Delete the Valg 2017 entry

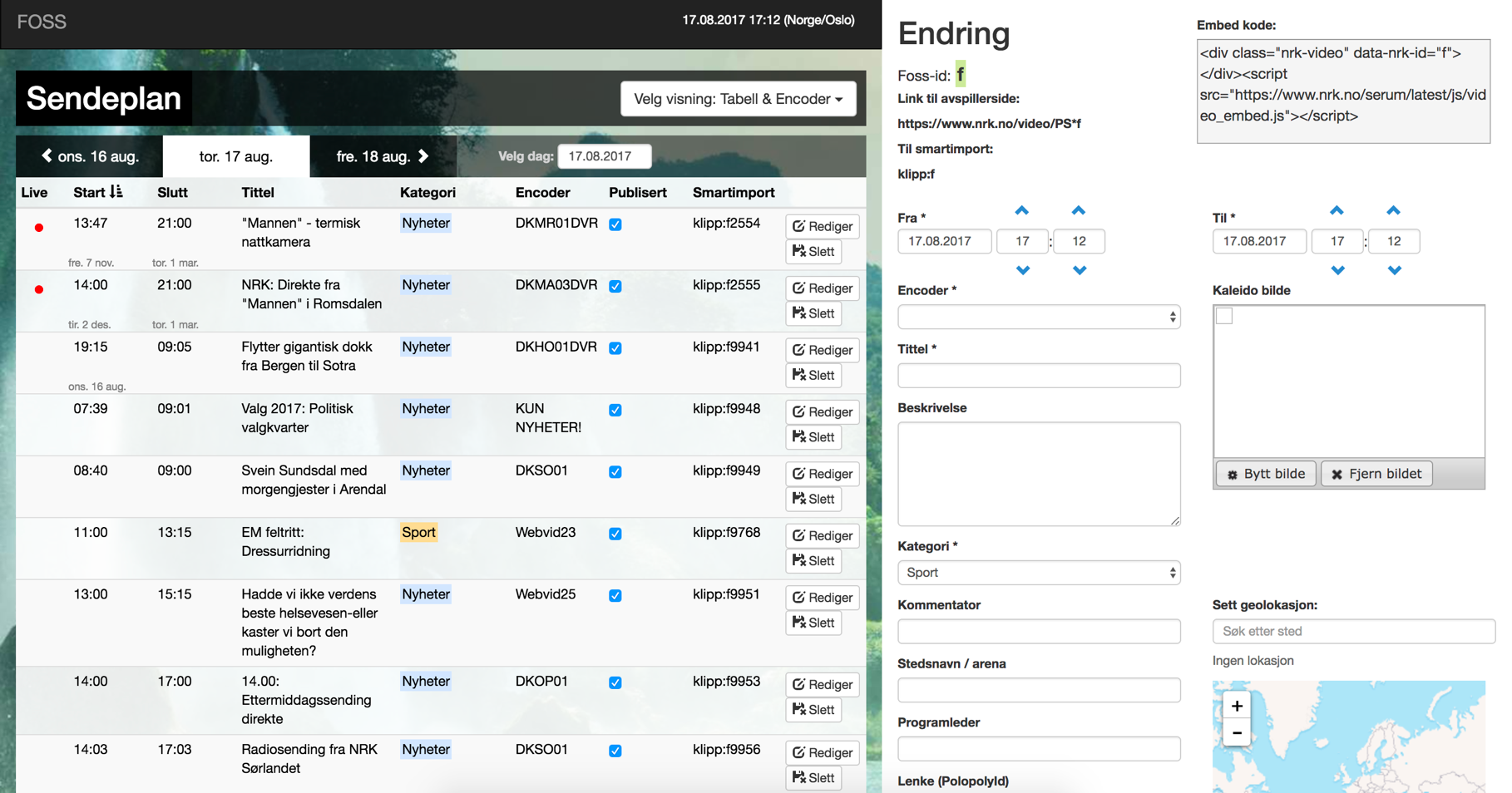813,437
